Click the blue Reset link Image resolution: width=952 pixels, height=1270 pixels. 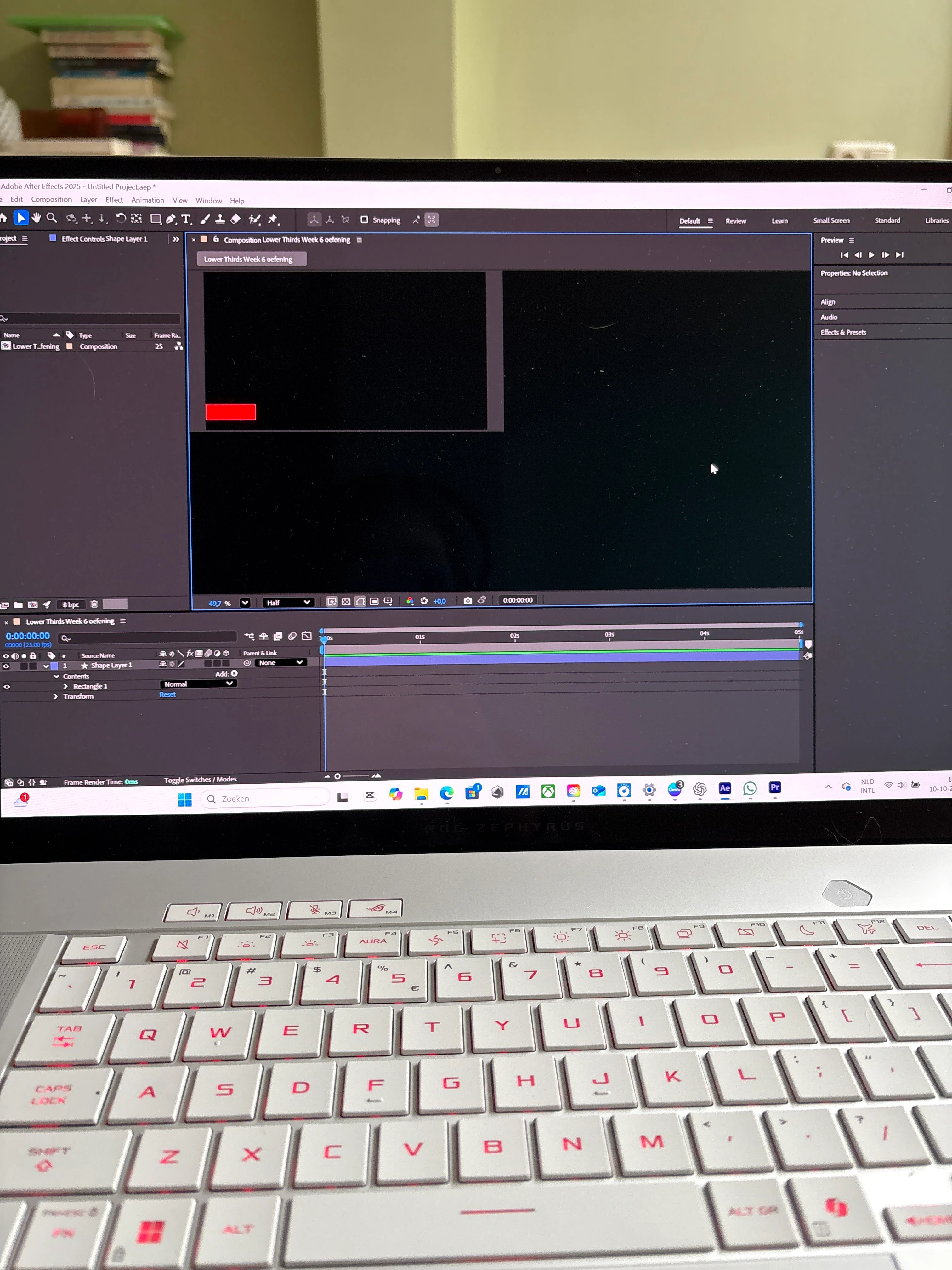[167, 695]
